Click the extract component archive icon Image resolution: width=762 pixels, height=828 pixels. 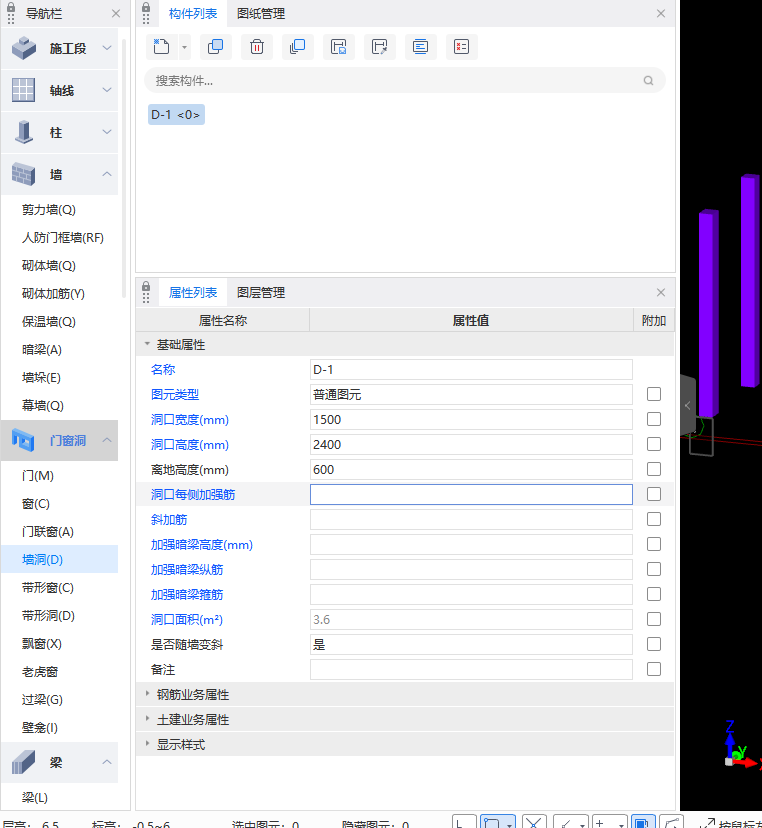pyautogui.click(x=380, y=47)
